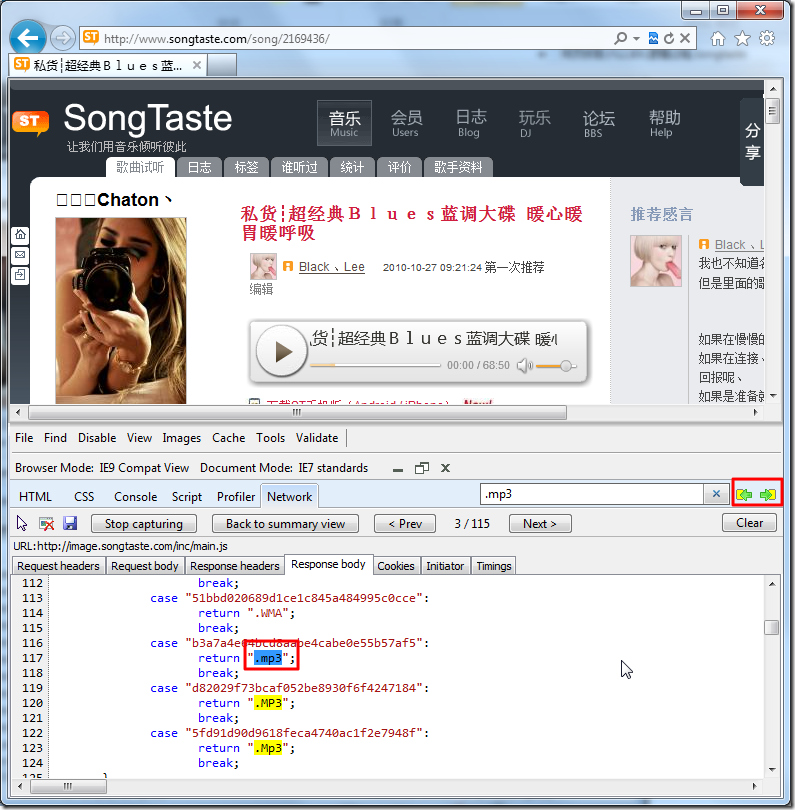Image resolution: width=795 pixels, height=810 pixels.
Task: Clear the .mp3 search box
Action: pos(716,494)
